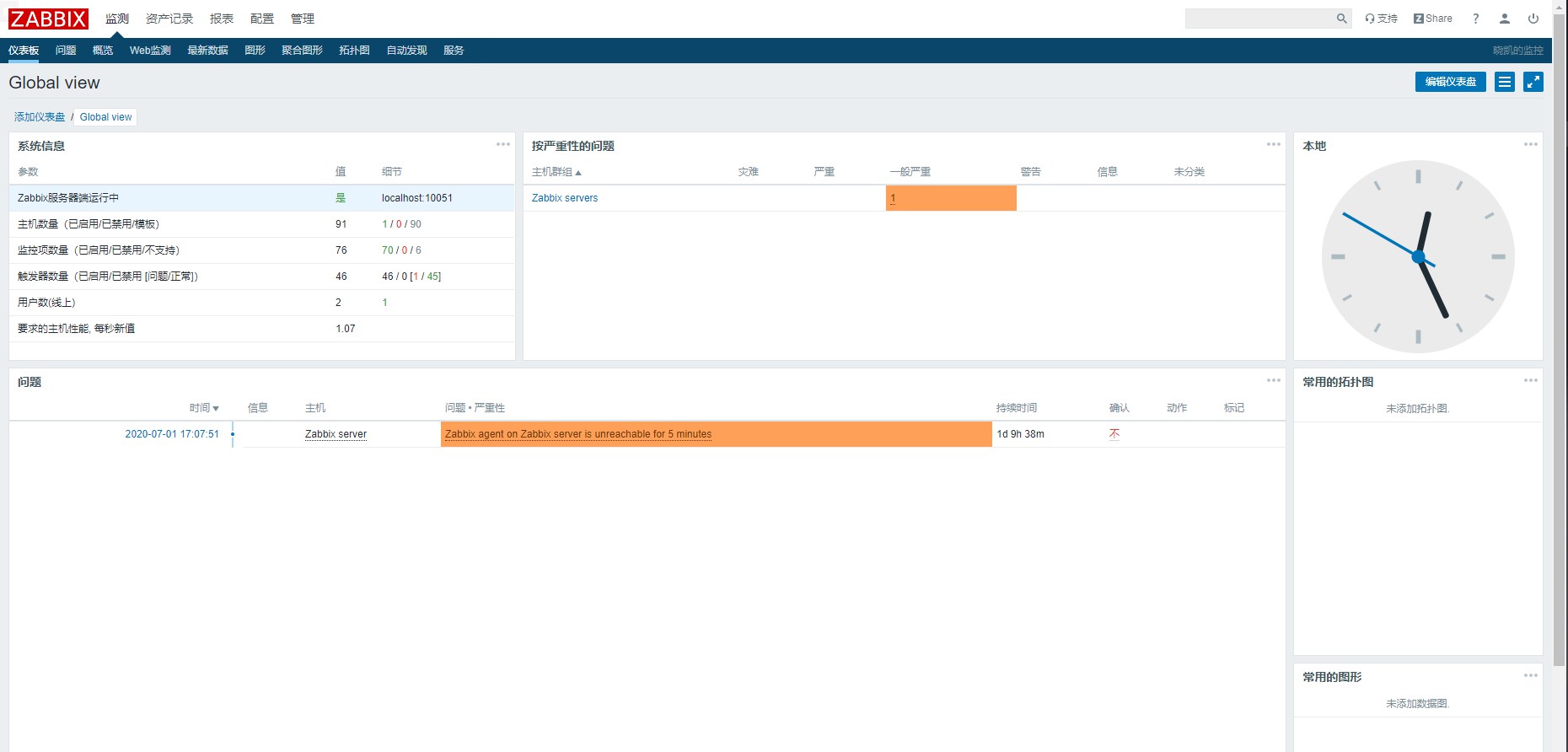Open 常用的拓扑图 widget options menu
The image size is (1568, 752).
[1531, 380]
